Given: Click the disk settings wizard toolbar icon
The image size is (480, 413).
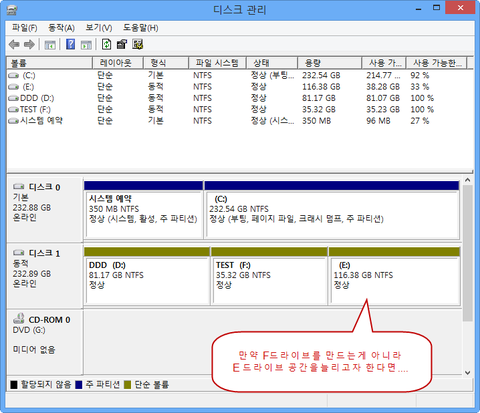Looking at the screenshot, I should click(138, 44).
